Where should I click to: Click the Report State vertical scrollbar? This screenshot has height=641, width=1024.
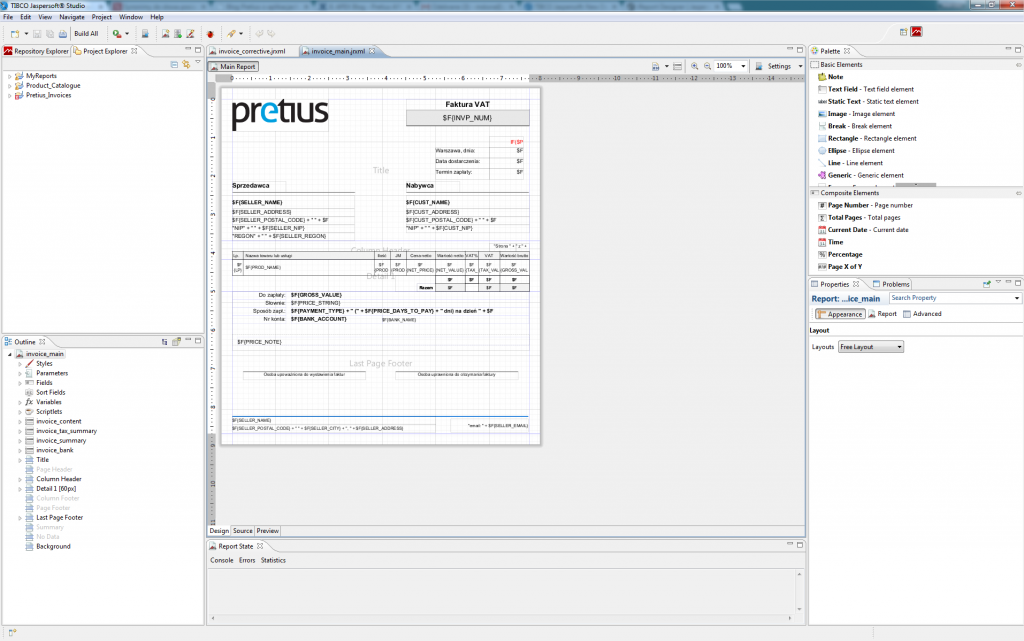[799, 592]
